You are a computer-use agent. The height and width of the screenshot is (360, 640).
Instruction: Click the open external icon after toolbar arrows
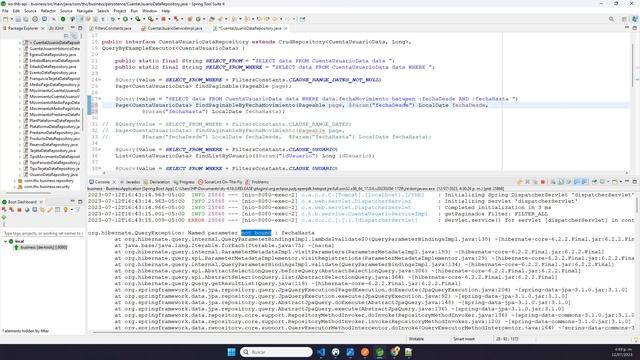(x=302, y=19)
